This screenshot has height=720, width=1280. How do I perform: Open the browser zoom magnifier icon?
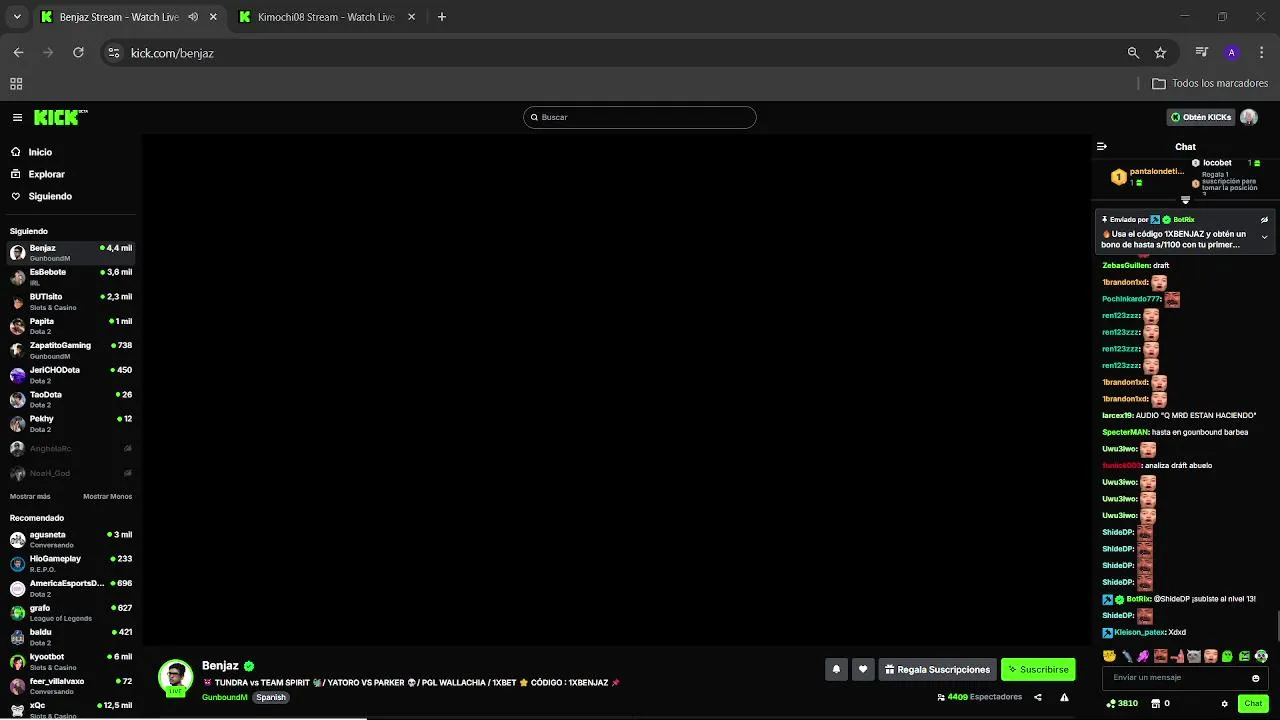[x=1133, y=53]
